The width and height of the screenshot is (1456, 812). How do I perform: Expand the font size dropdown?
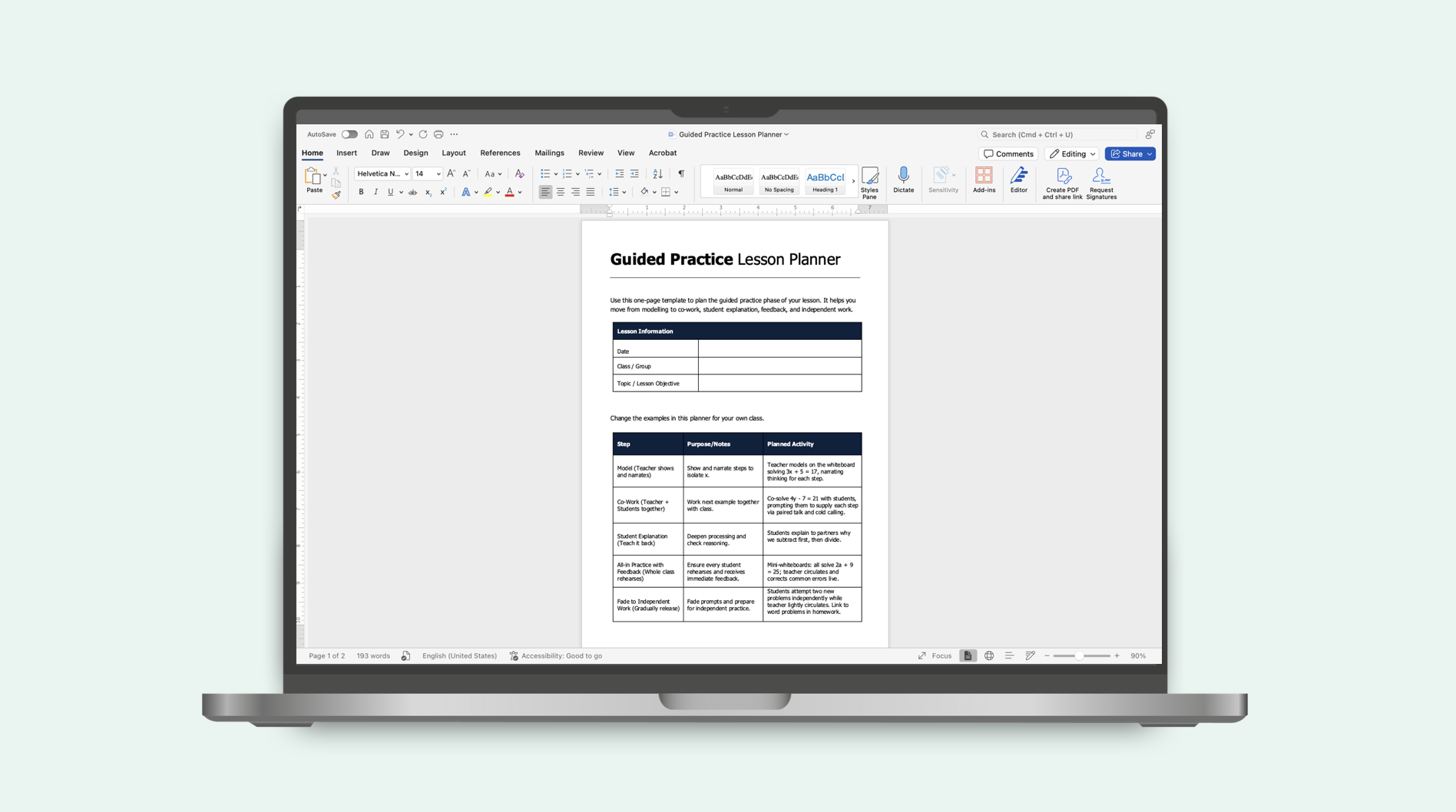tap(438, 174)
